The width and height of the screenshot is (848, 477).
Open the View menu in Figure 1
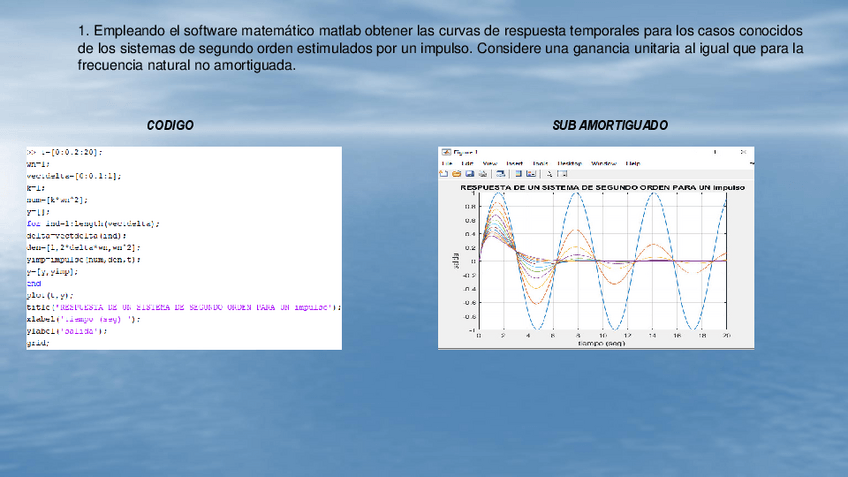490,163
